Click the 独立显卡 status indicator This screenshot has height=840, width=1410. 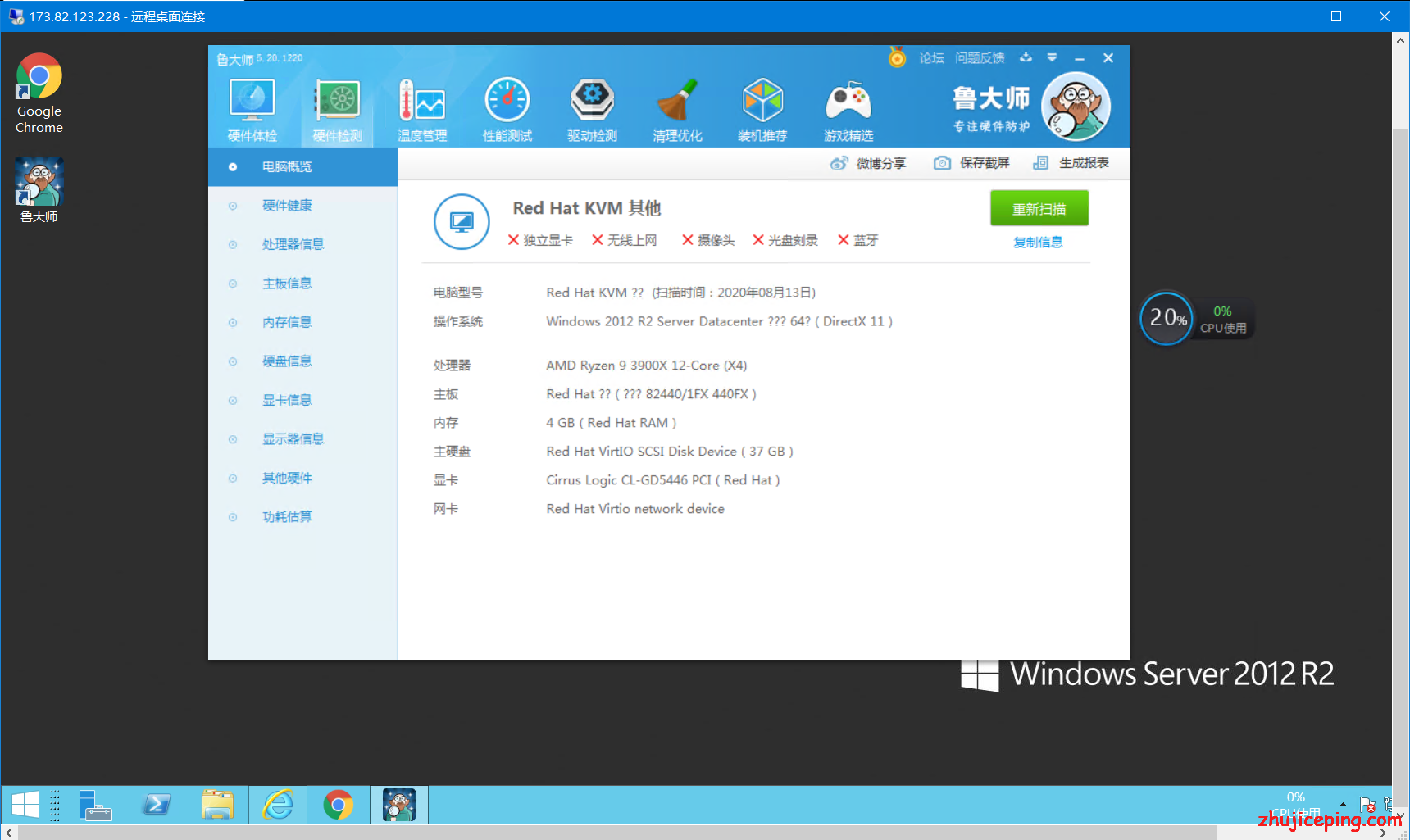[x=540, y=240]
